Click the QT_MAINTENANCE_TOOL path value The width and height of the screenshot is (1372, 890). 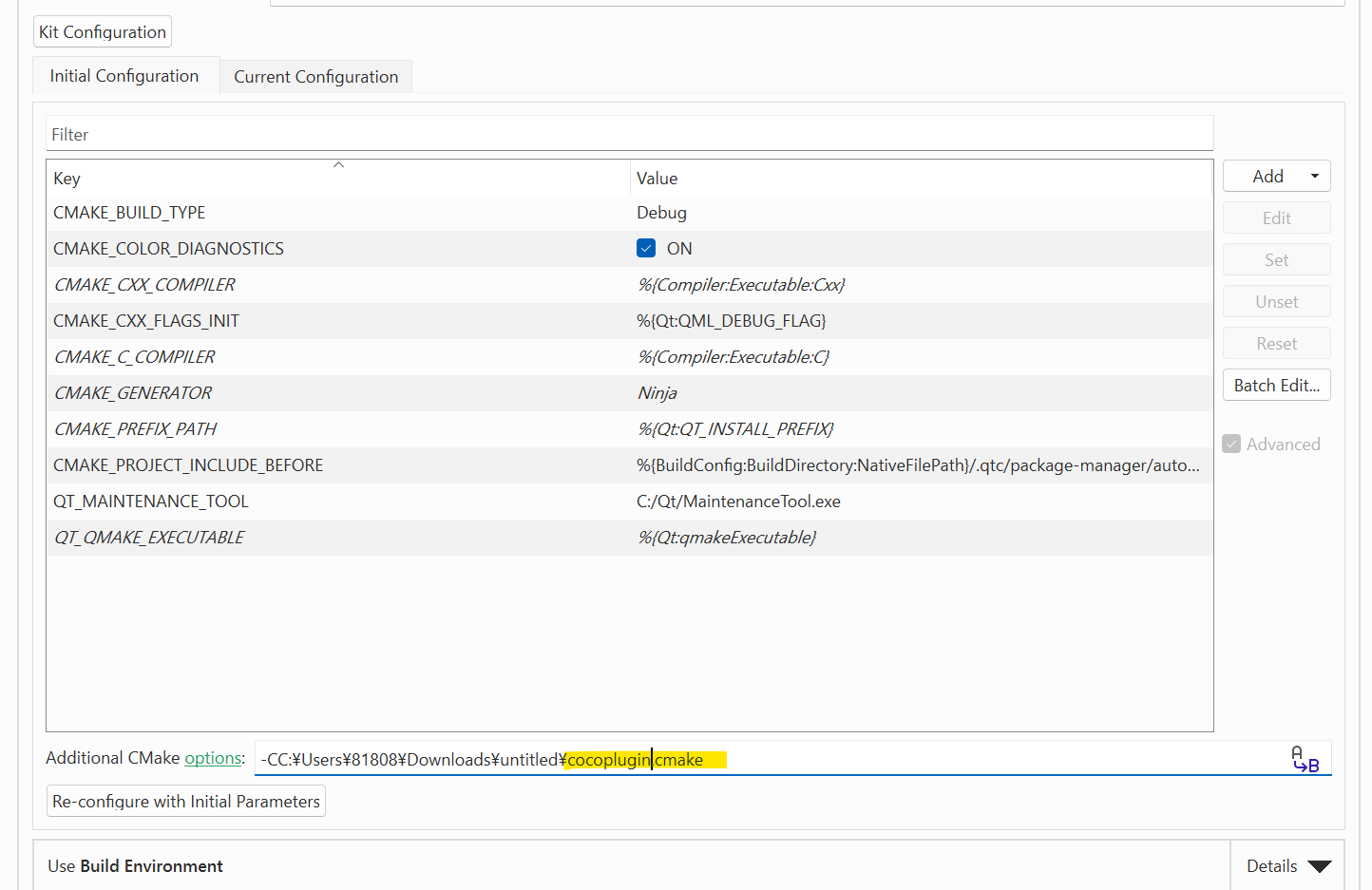pos(738,502)
